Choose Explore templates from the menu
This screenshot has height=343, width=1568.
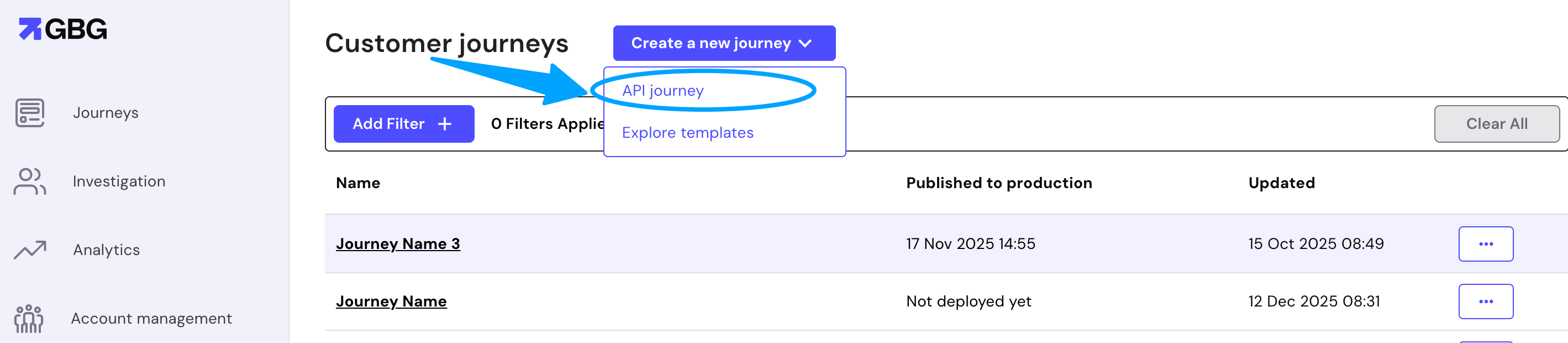click(687, 132)
